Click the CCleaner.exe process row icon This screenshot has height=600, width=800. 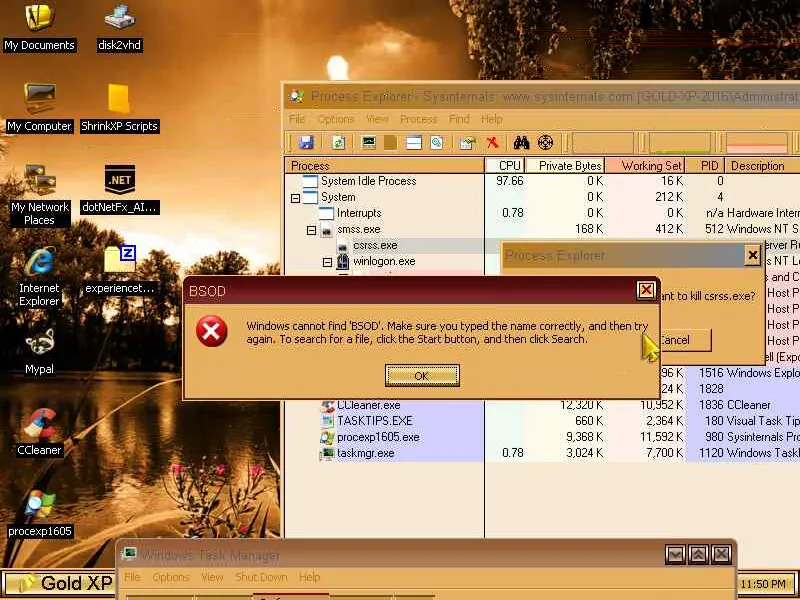(x=328, y=405)
